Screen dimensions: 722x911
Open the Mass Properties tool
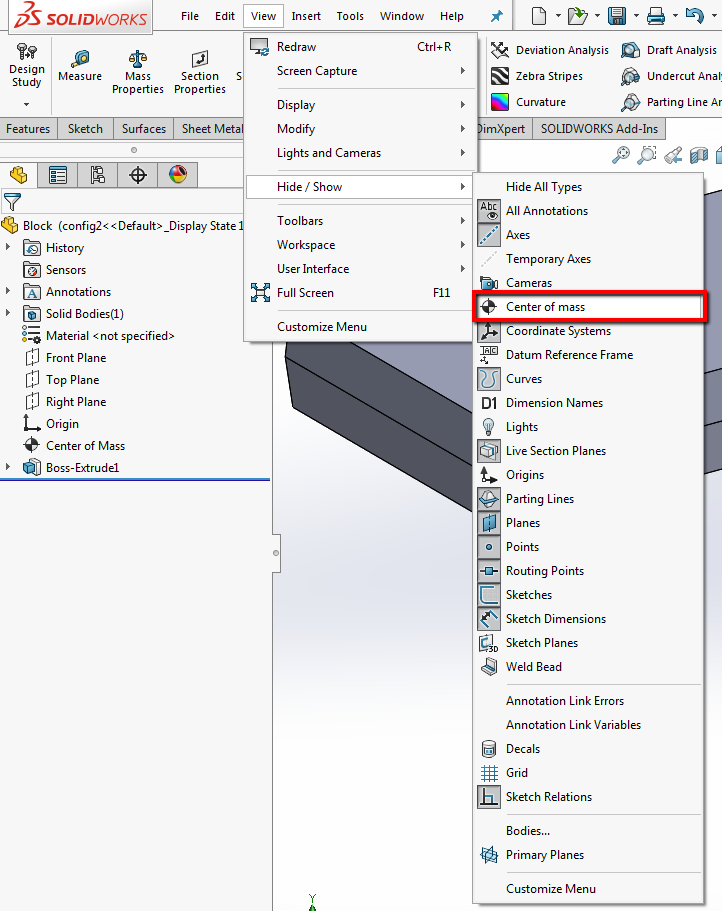(138, 73)
